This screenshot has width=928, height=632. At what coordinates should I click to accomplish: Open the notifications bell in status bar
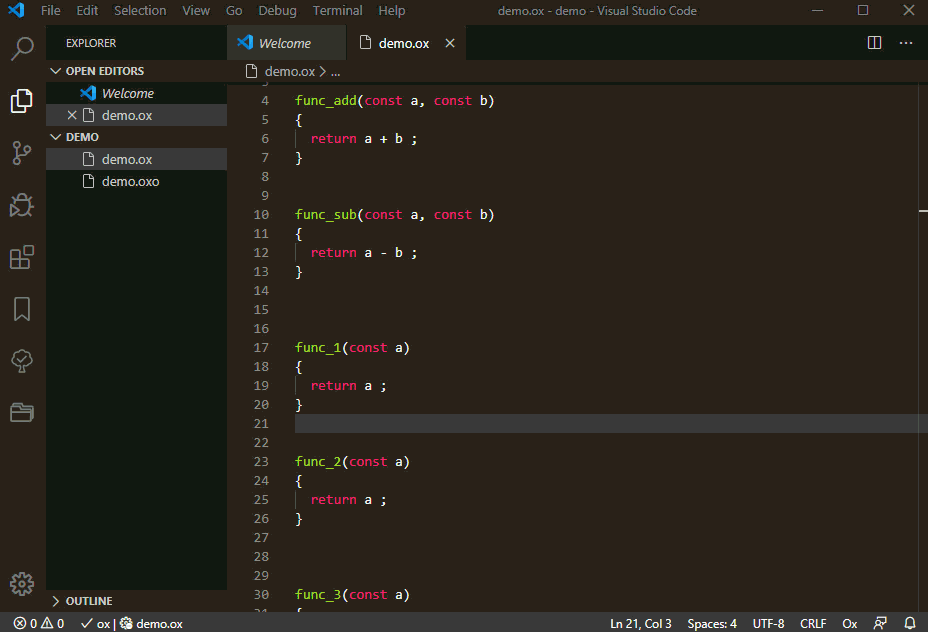click(x=910, y=623)
